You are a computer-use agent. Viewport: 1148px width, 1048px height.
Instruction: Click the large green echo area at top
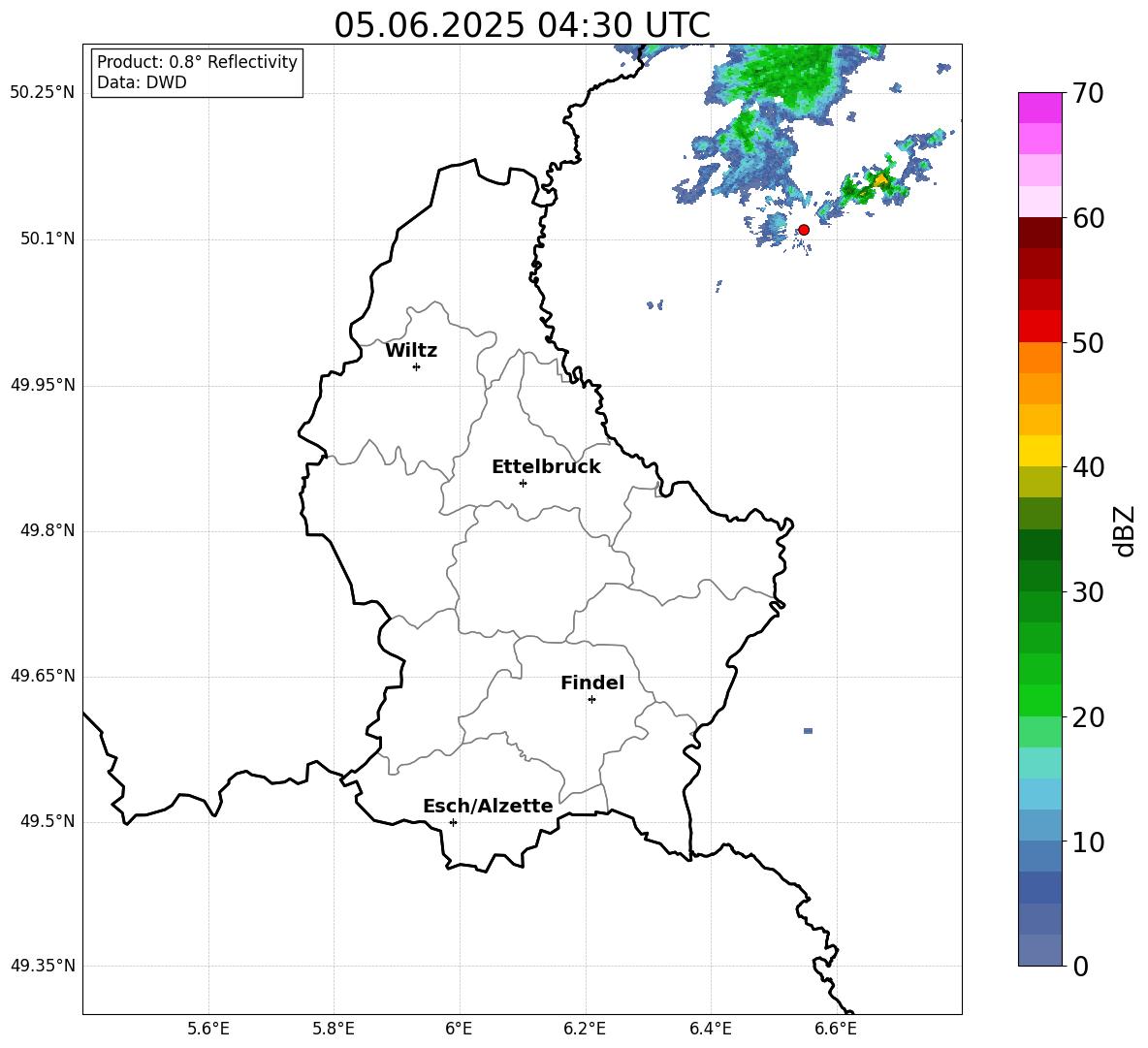787,80
